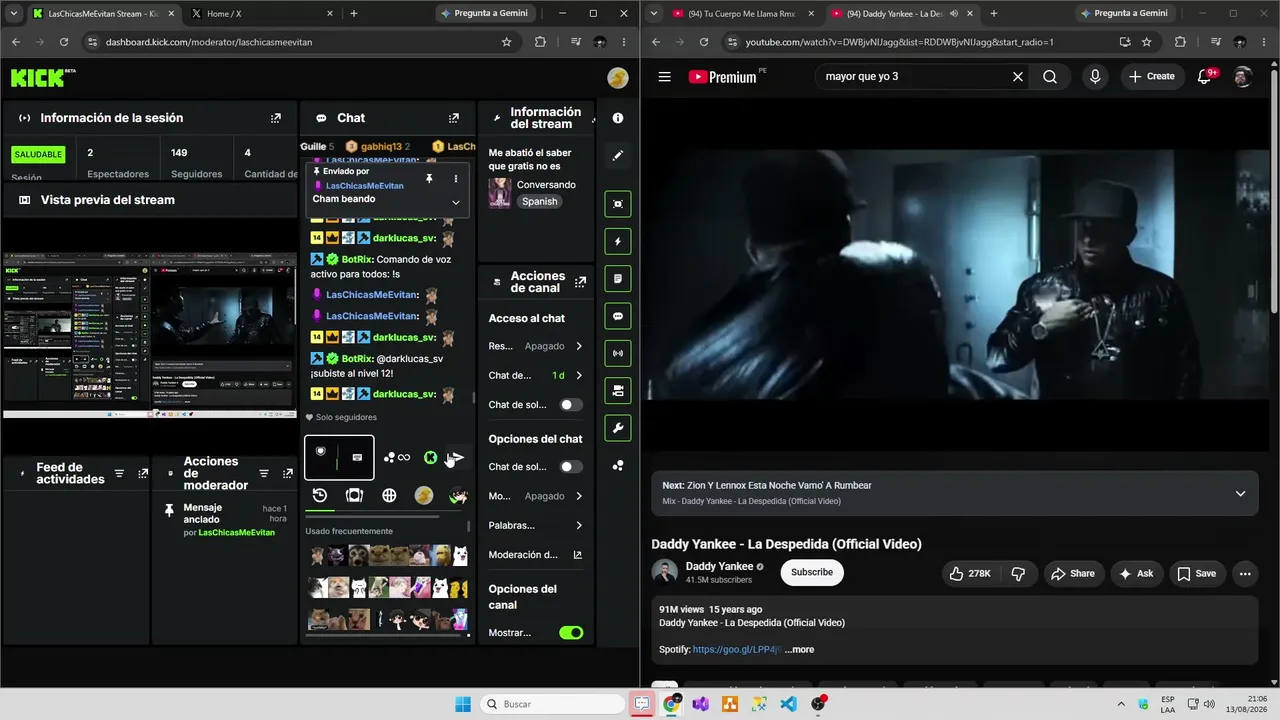Expand the Next up queue chevron on YouTube
This screenshot has height=720, width=1280.
point(1240,493)
